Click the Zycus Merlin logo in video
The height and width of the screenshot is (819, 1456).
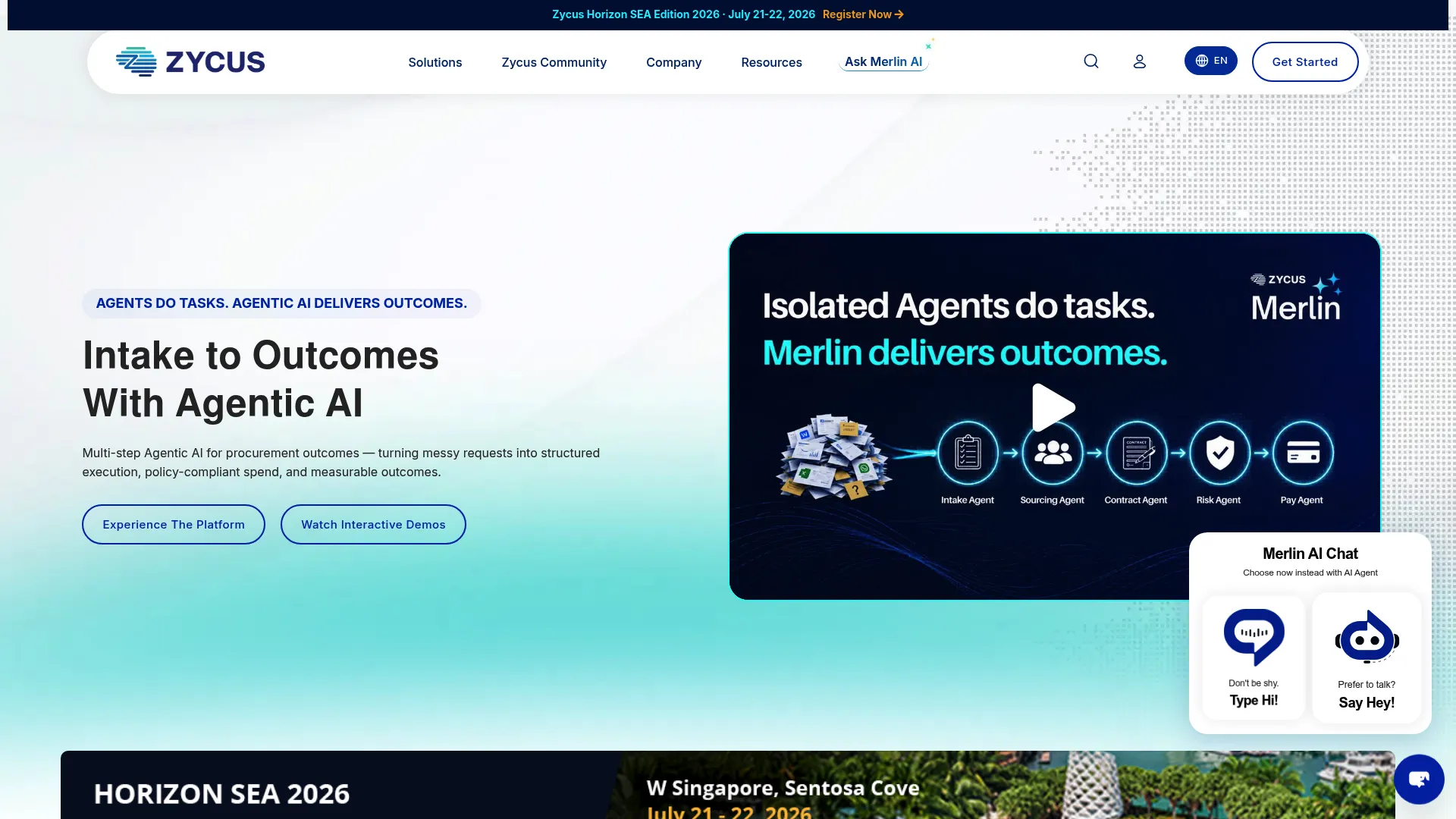1296,297
